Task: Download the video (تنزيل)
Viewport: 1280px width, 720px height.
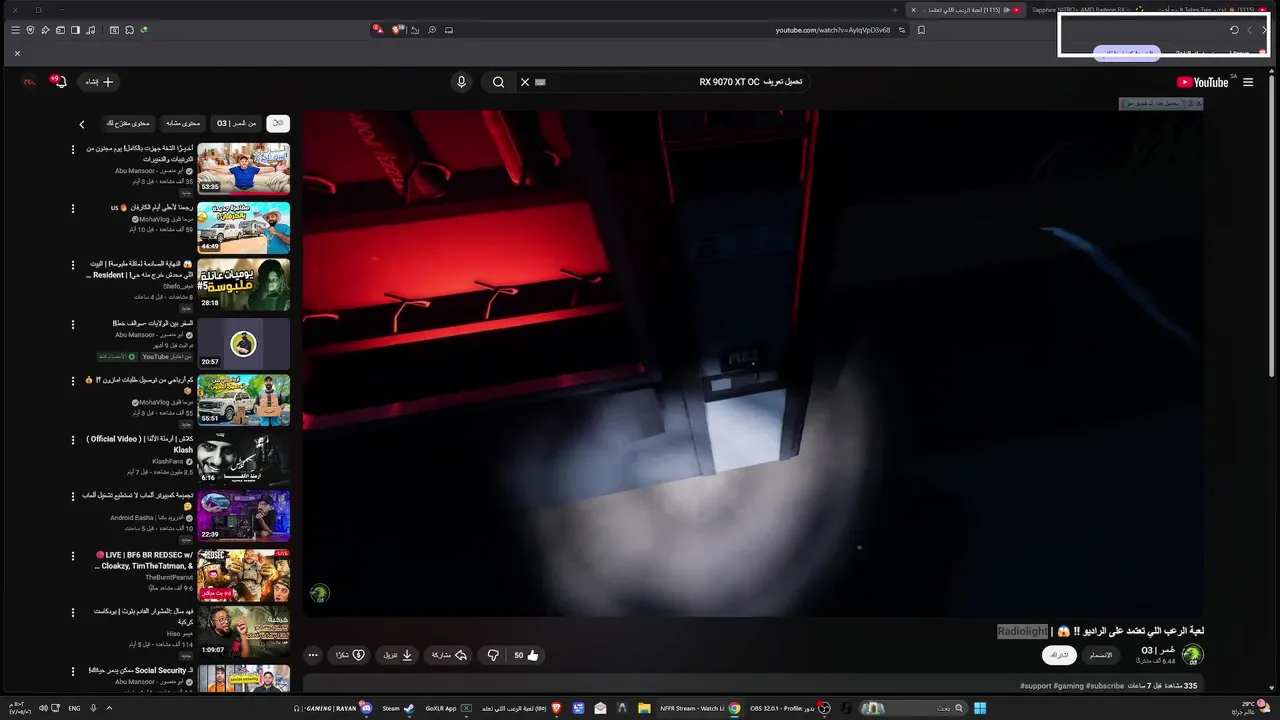Action: pos(397,655)
